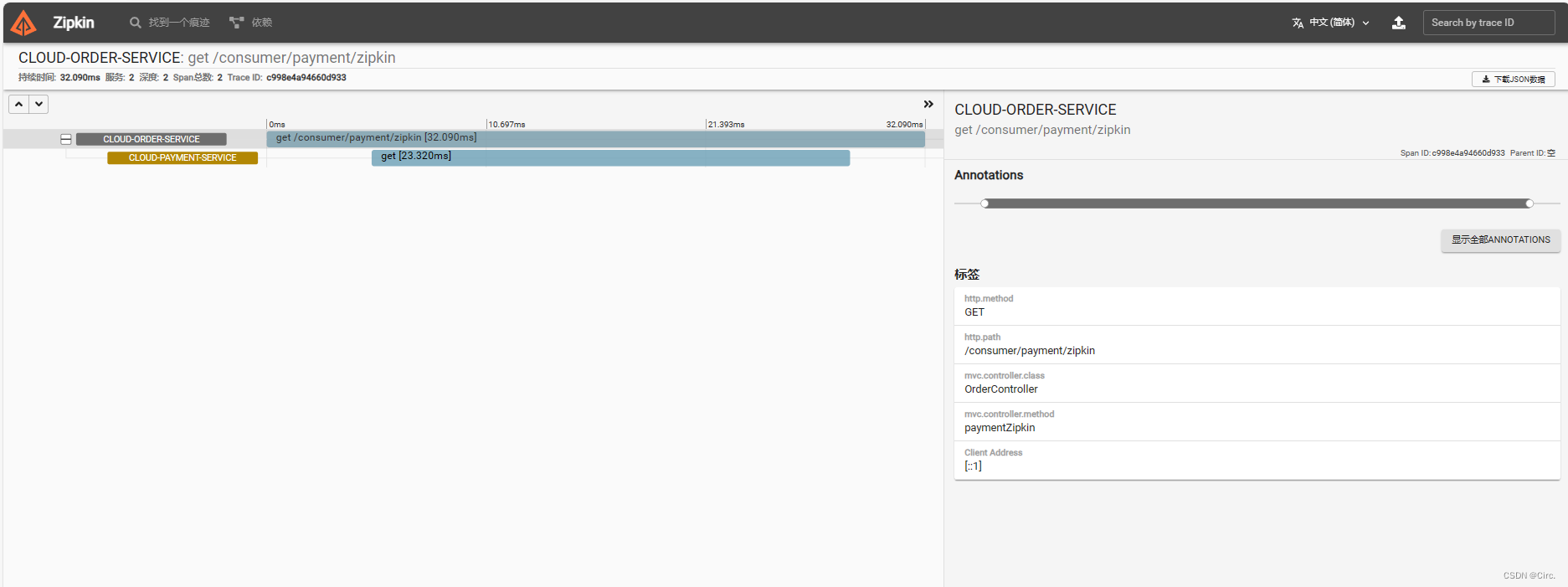Click the Zipkin logo icon
1568x587 pixels.
pyautogui.click(x=23, y=23)
